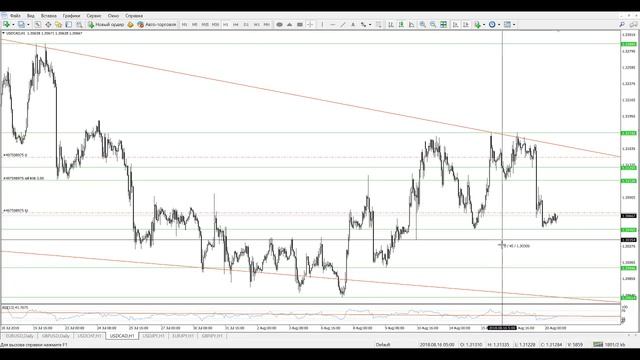This screenshot has width=640, height=360.
Task: Expand the periodicity dropdown arrow
Action: coord(499,24)
